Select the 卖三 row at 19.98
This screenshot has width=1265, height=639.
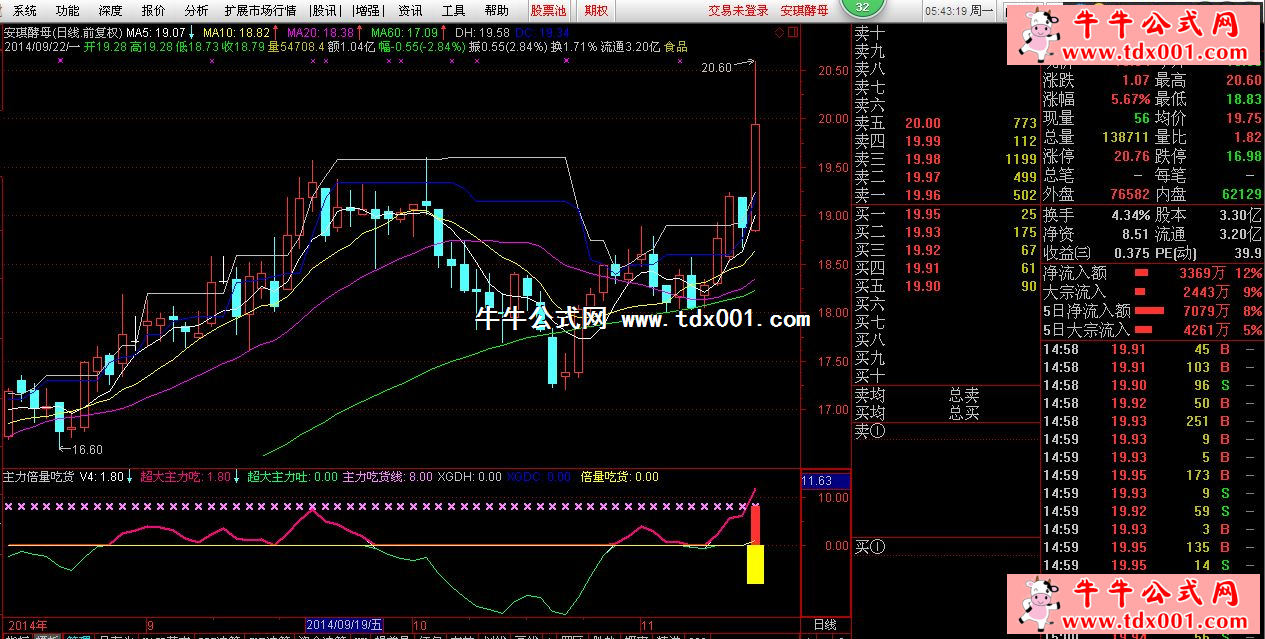[x=947, y=159]
